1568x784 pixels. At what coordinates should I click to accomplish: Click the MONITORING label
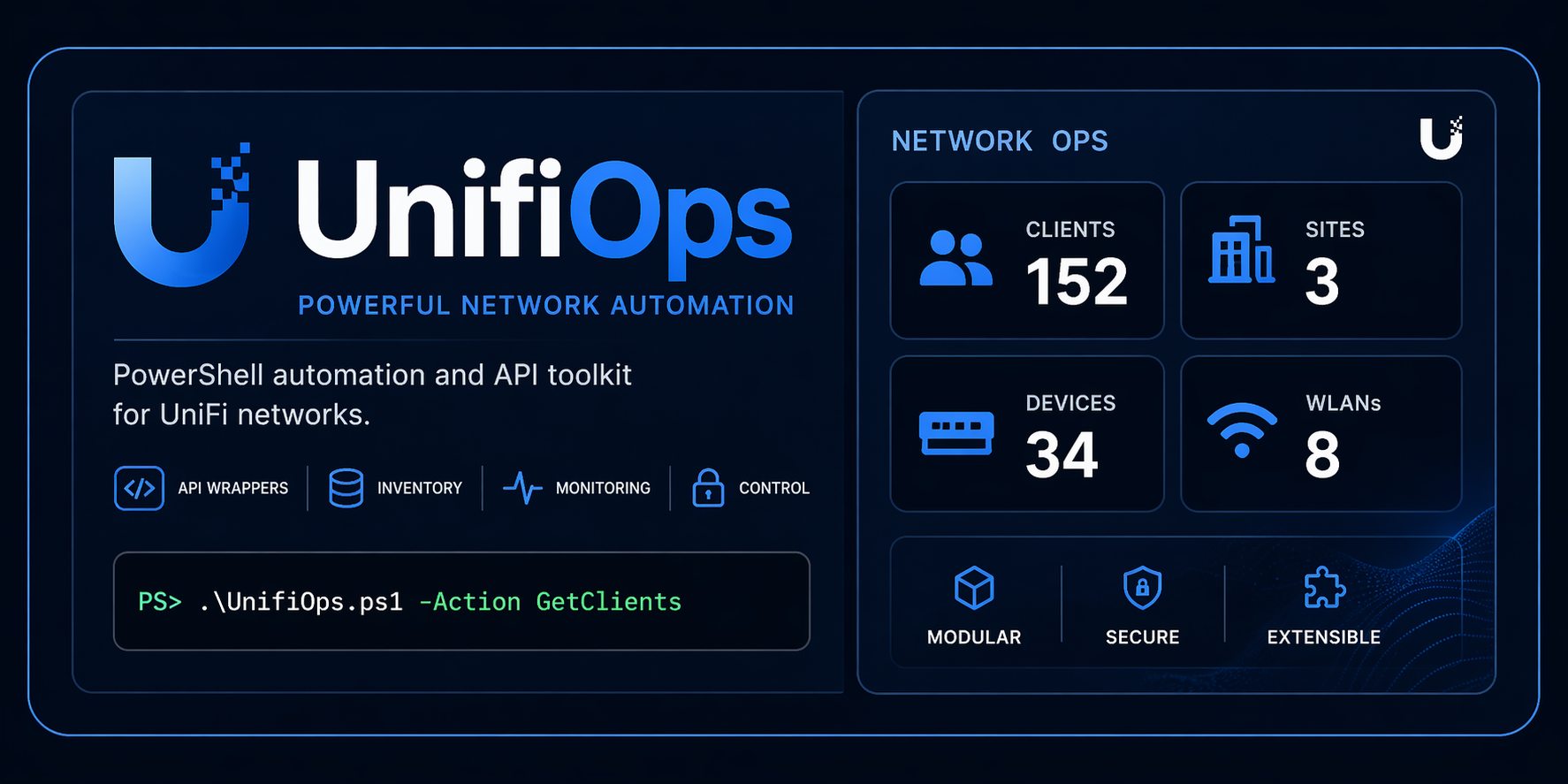coord(603,488)
